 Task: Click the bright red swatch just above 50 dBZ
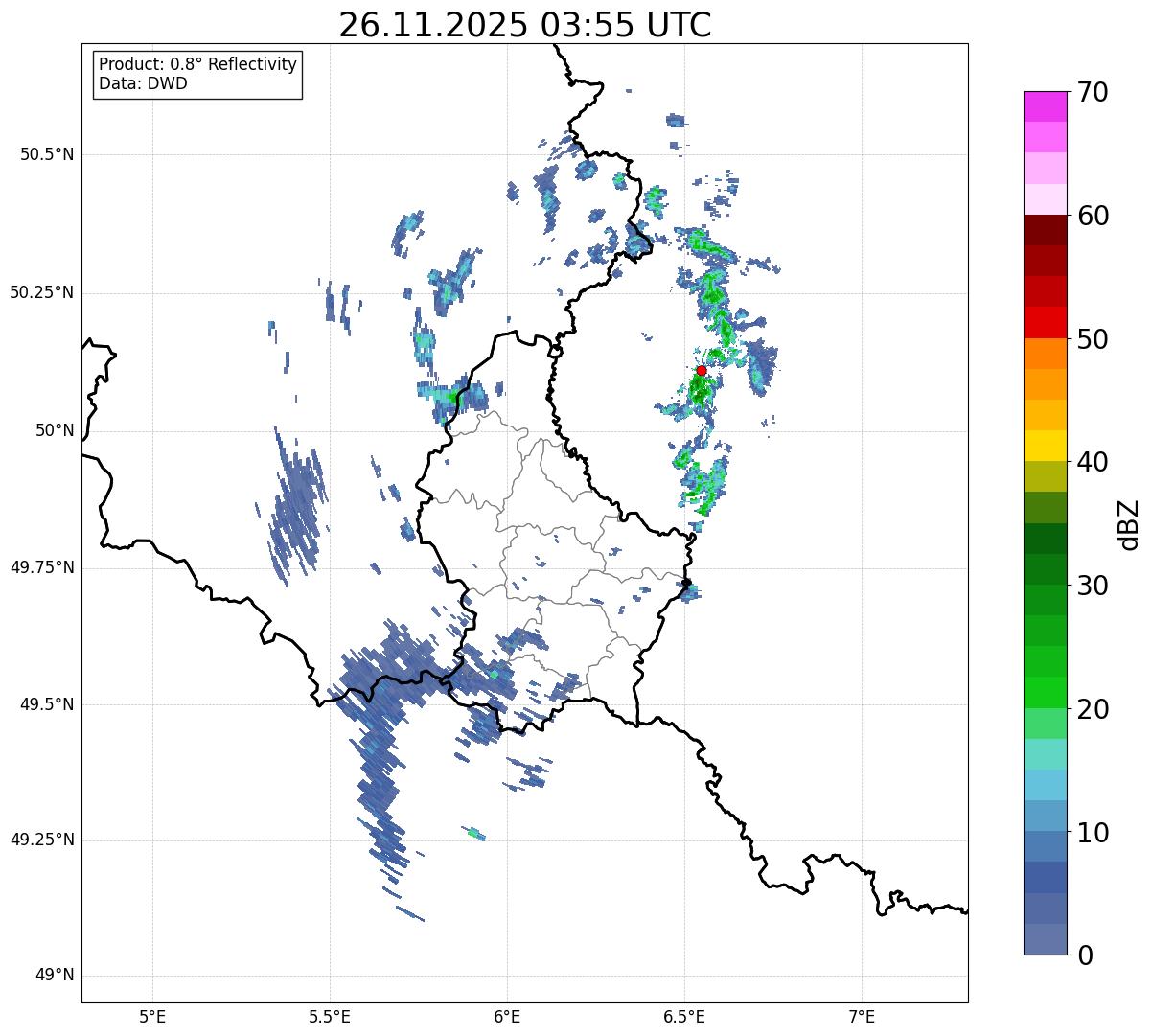click(x=1045, y=322)
